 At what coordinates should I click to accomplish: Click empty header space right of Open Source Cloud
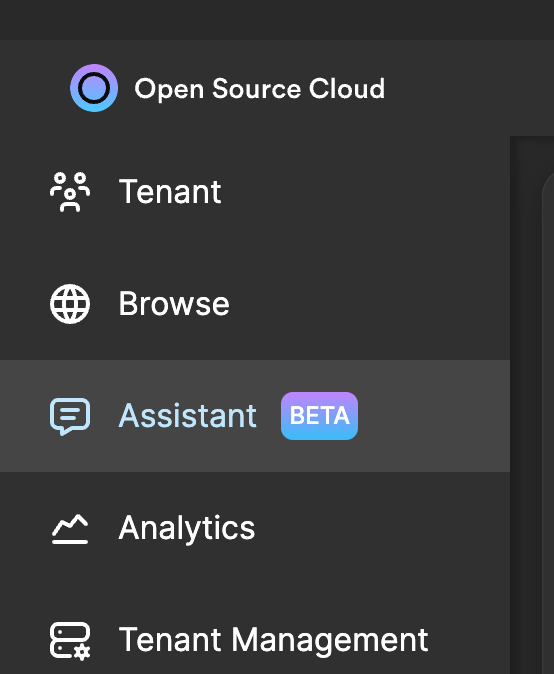468,88
